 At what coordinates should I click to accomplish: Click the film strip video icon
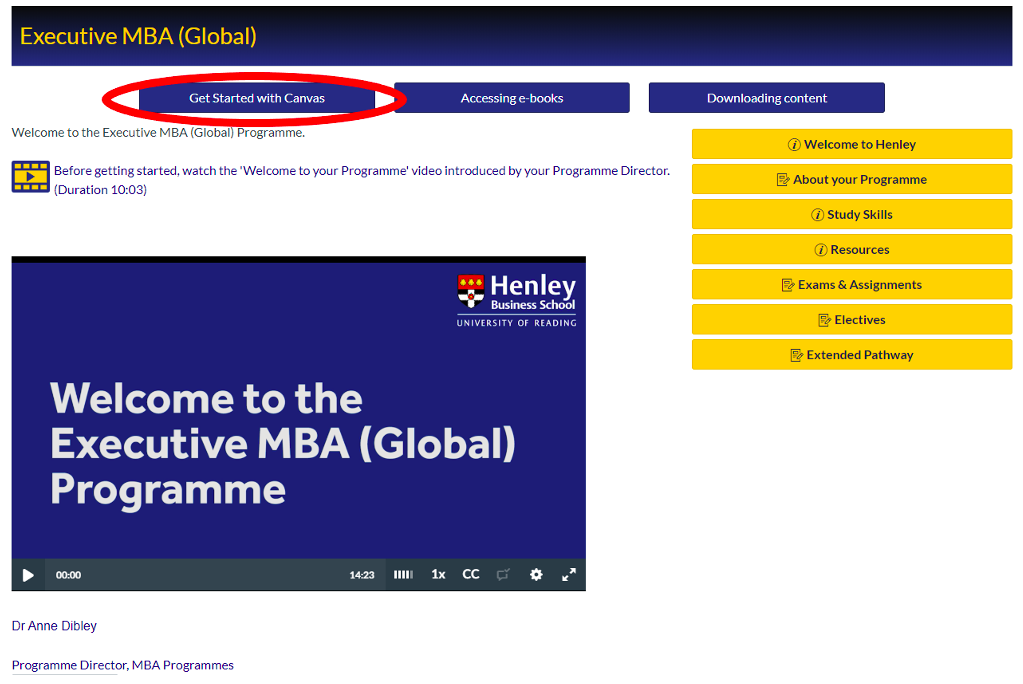pyautogui.click(x=31, y=177)
